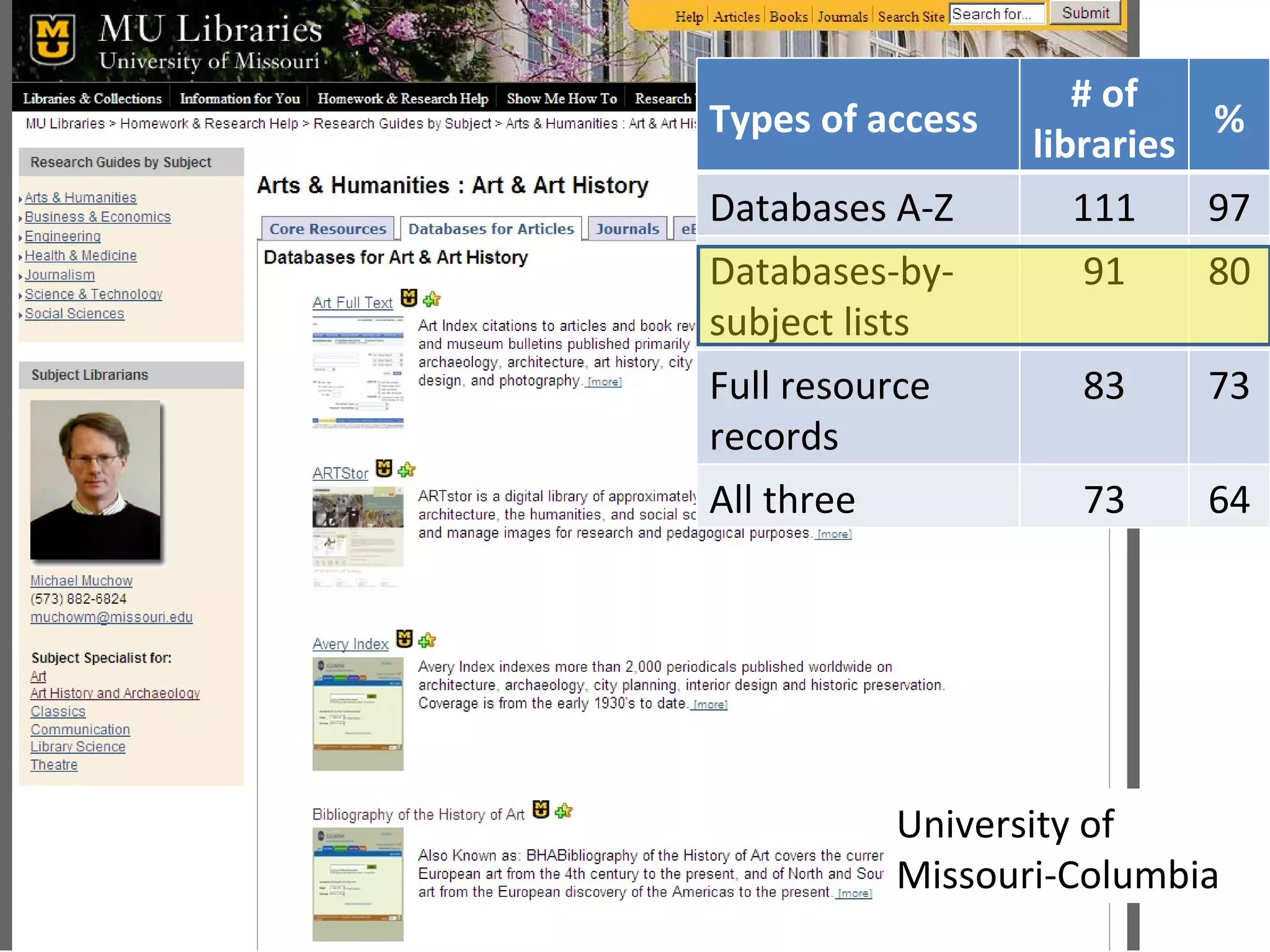Open Information for You menu

[239, 99]
